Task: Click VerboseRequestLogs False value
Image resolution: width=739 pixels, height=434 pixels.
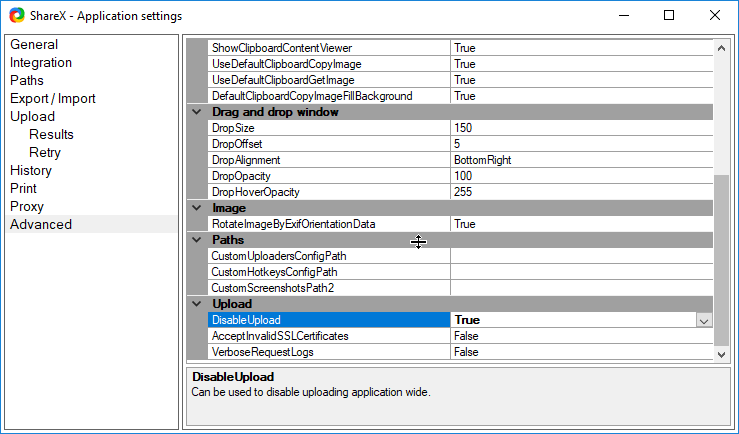Action: click(x=582, y=352)
